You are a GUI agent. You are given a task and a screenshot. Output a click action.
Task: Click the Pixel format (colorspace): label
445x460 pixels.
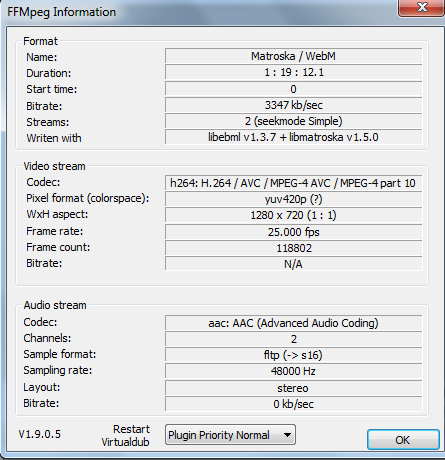pyautogui.click(x=88, y=198)
